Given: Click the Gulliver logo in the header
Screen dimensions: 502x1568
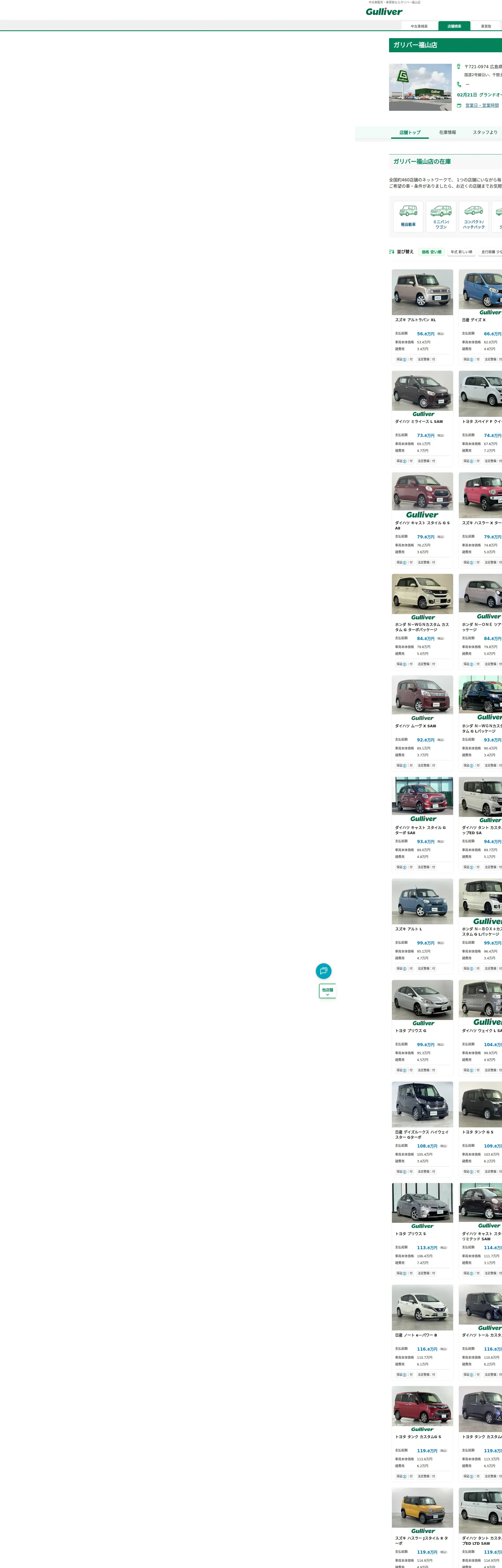Looking at the screenshot, I should pos(384,11).
